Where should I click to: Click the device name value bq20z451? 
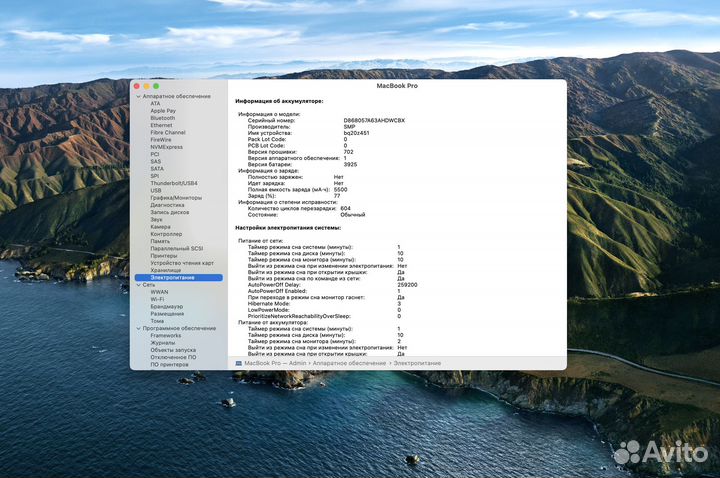click(x=356, y=133)
